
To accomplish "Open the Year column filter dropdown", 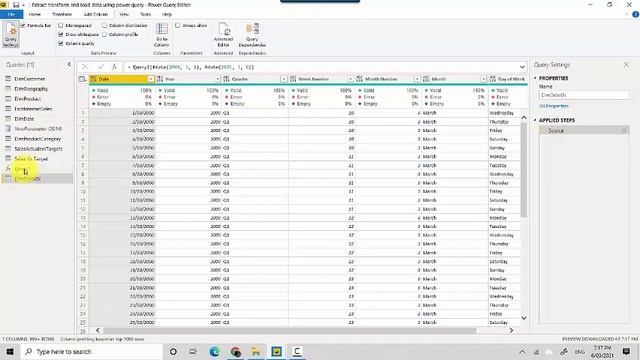I will click(x=217, y=79).
